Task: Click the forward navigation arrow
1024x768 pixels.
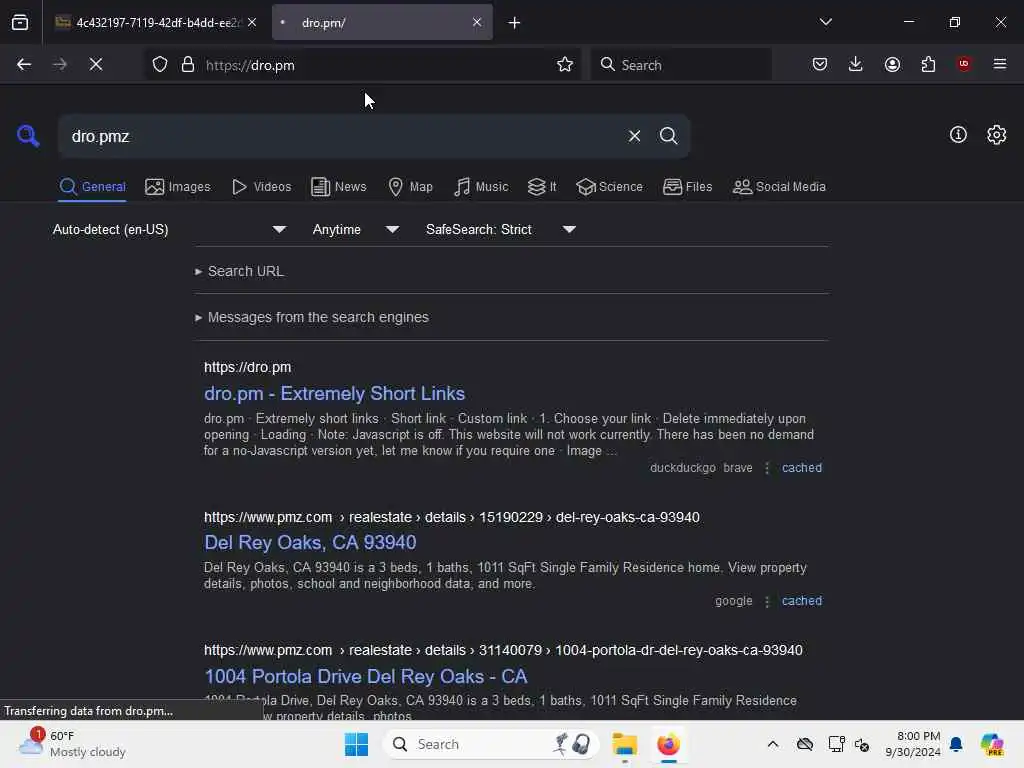Action: click(59, 65)
